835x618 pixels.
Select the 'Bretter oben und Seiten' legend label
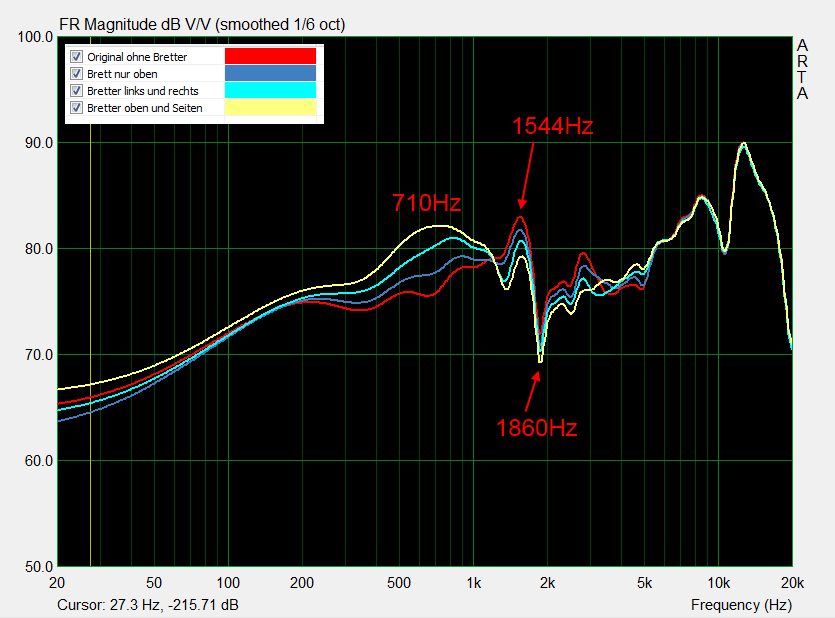pyautogui.click(x=145, y=107)
